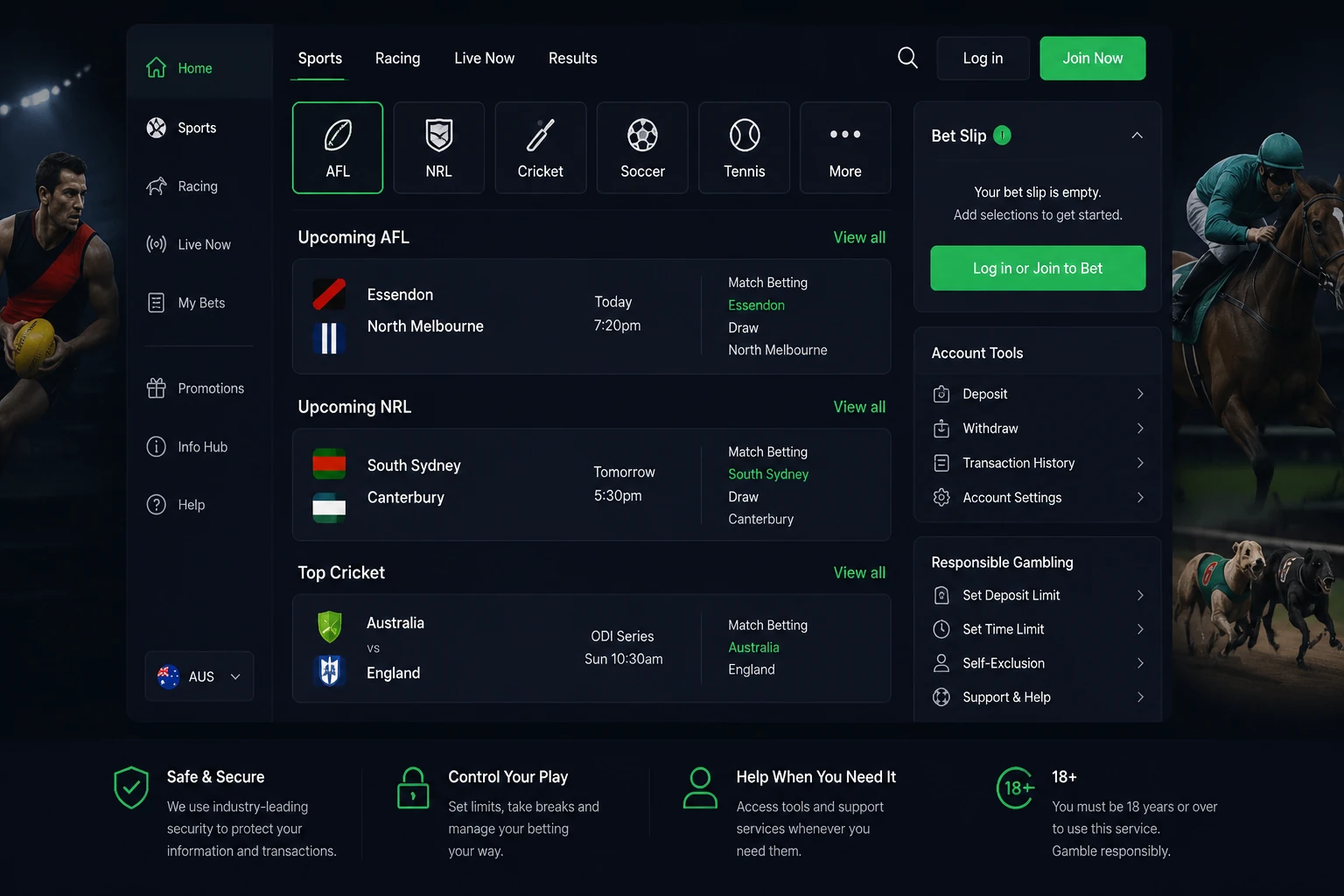
Task: Click the Promotions gift icon
Action: pos(156,388)
